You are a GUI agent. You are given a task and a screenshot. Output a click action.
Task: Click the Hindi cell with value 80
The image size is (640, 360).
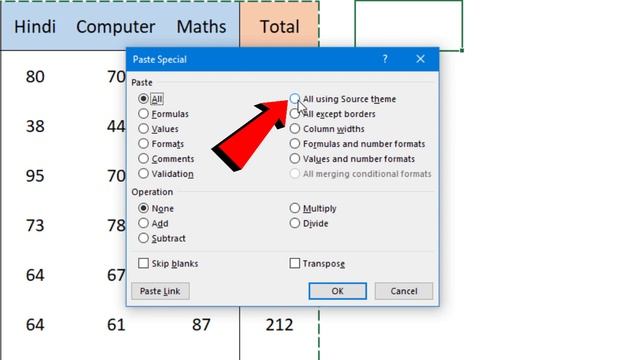pyautogui.click(x=35, y=77)
